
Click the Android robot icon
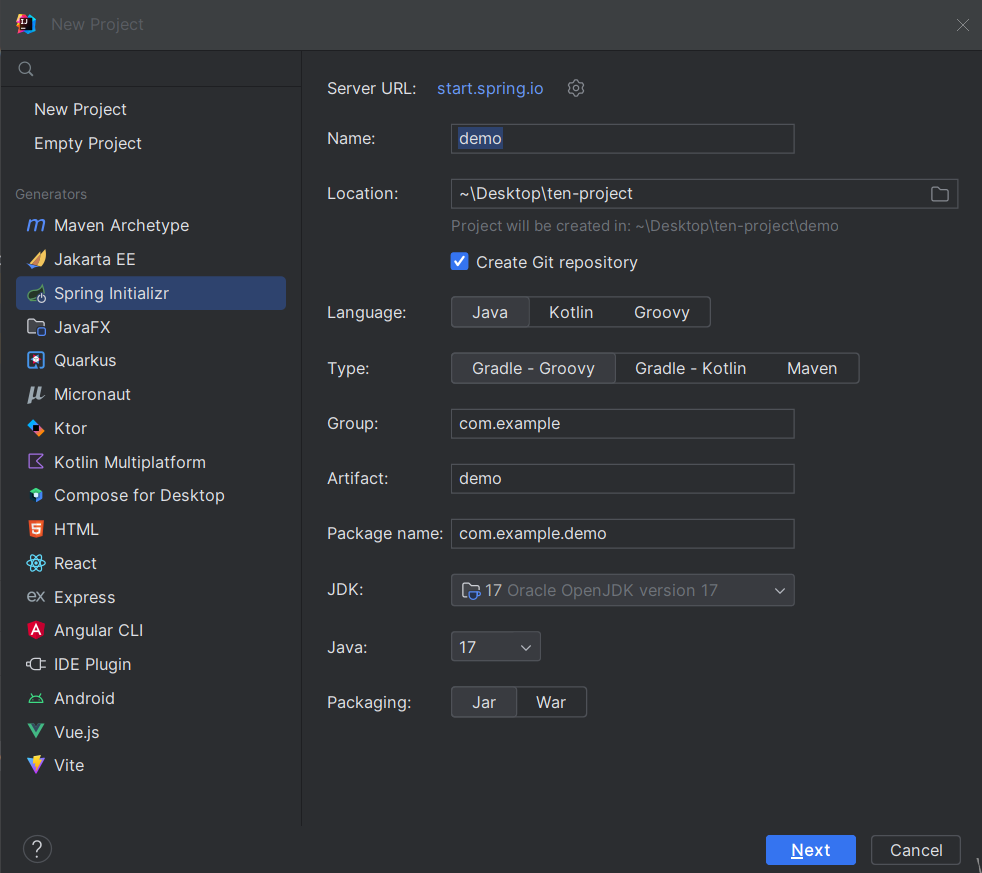point(36,698)
